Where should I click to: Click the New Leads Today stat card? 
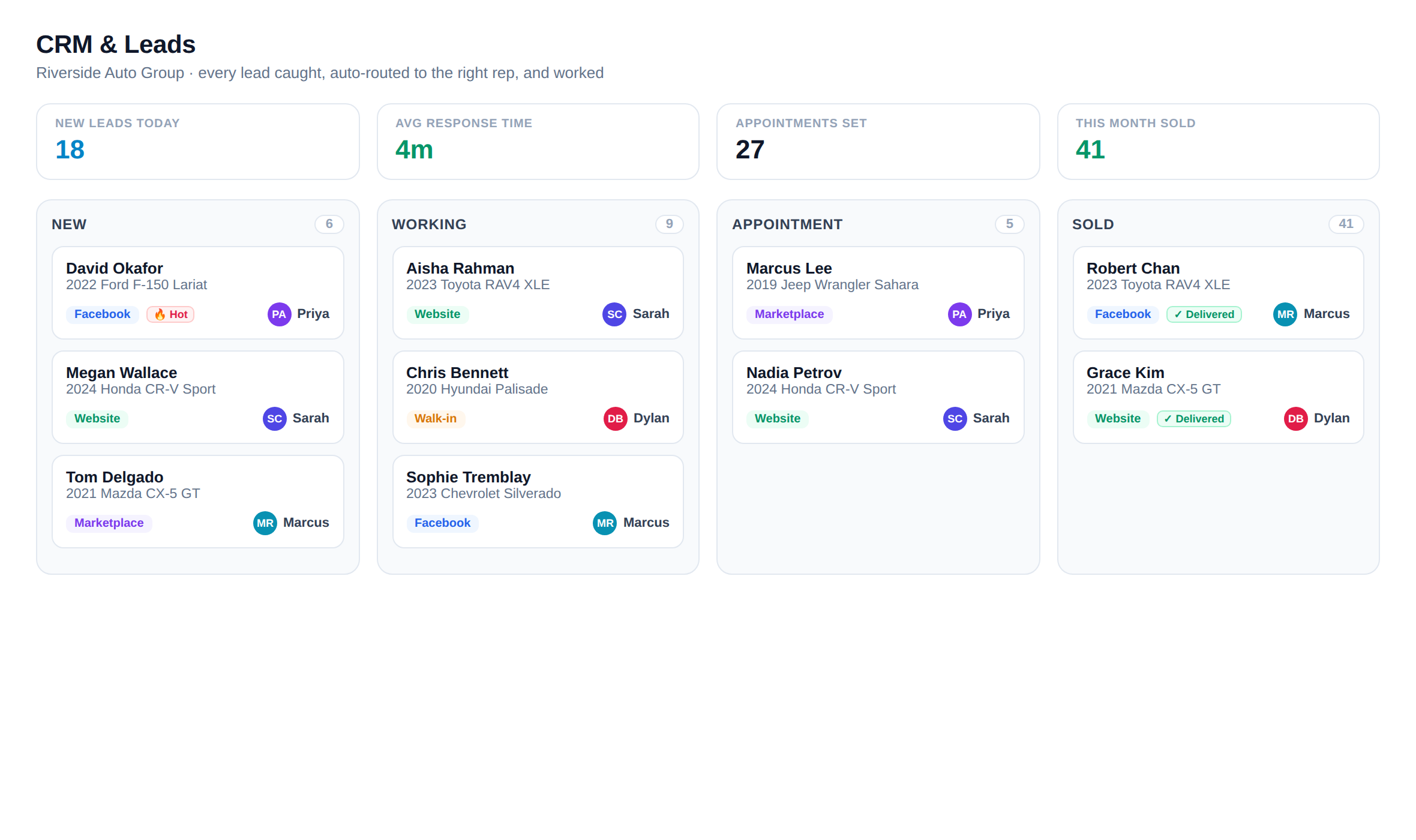click(x=198, y=142)
